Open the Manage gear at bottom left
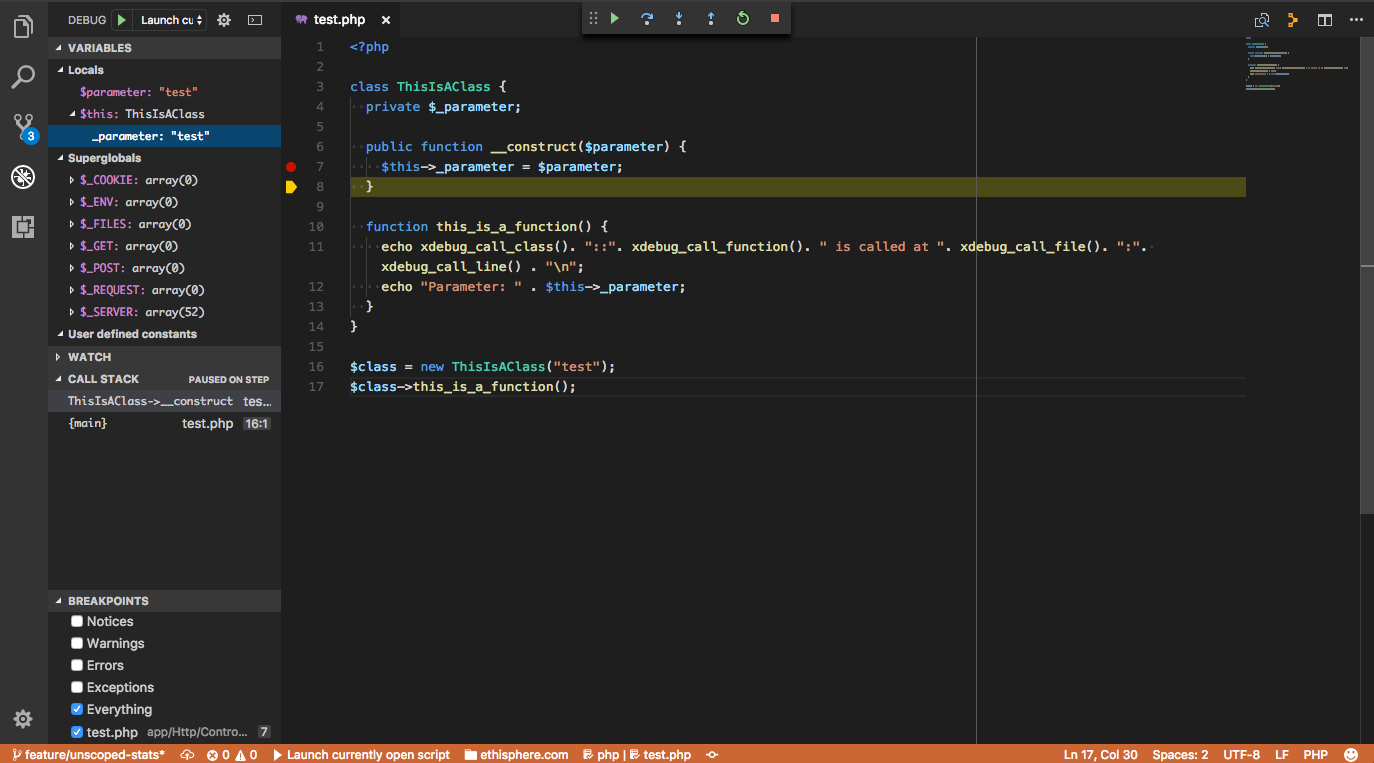This screenshot has height=763, width=1374. coord(23,719)
